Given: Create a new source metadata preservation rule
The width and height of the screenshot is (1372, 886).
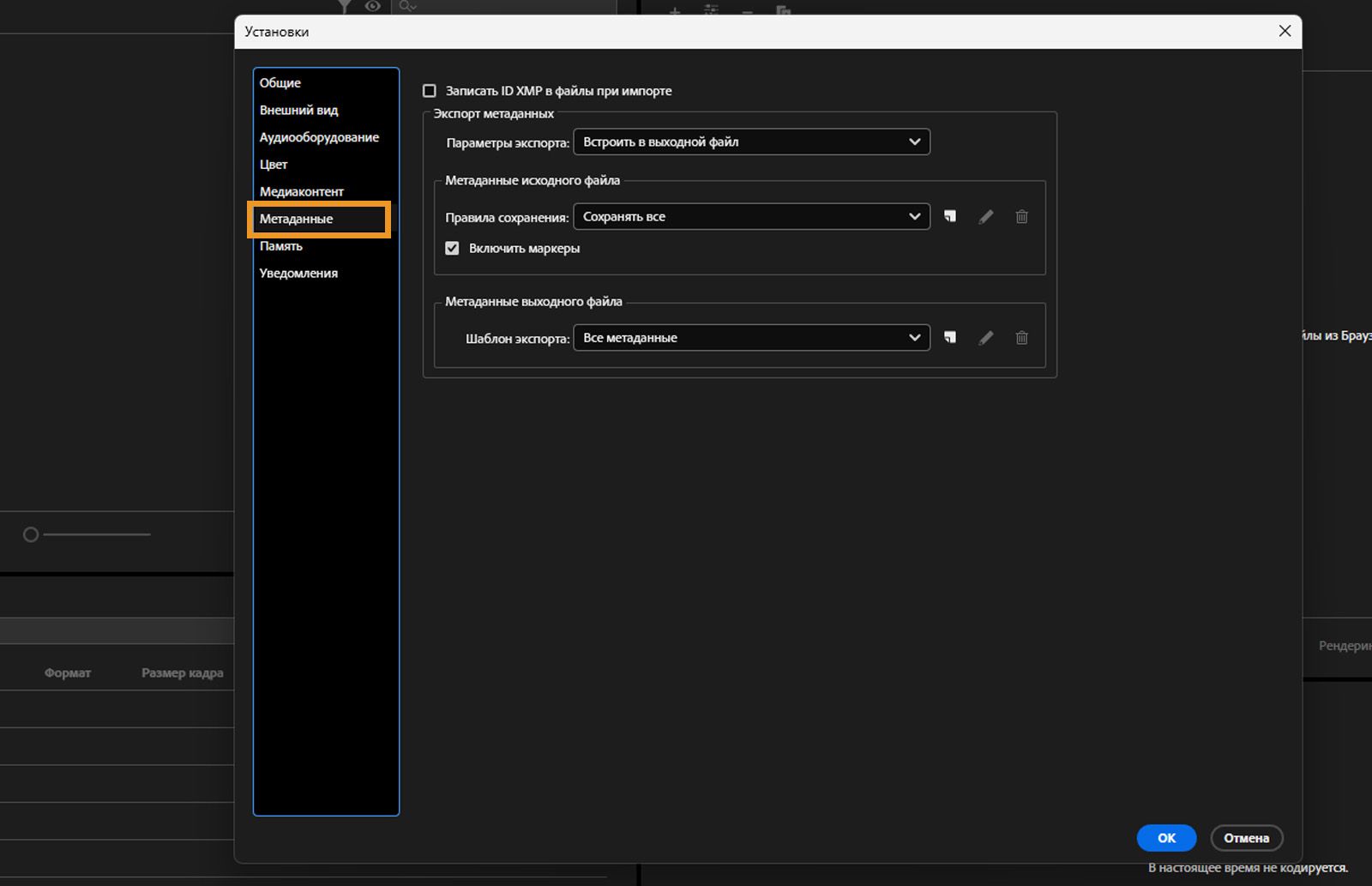Looking at the screenshot, I should pos(950,217).
